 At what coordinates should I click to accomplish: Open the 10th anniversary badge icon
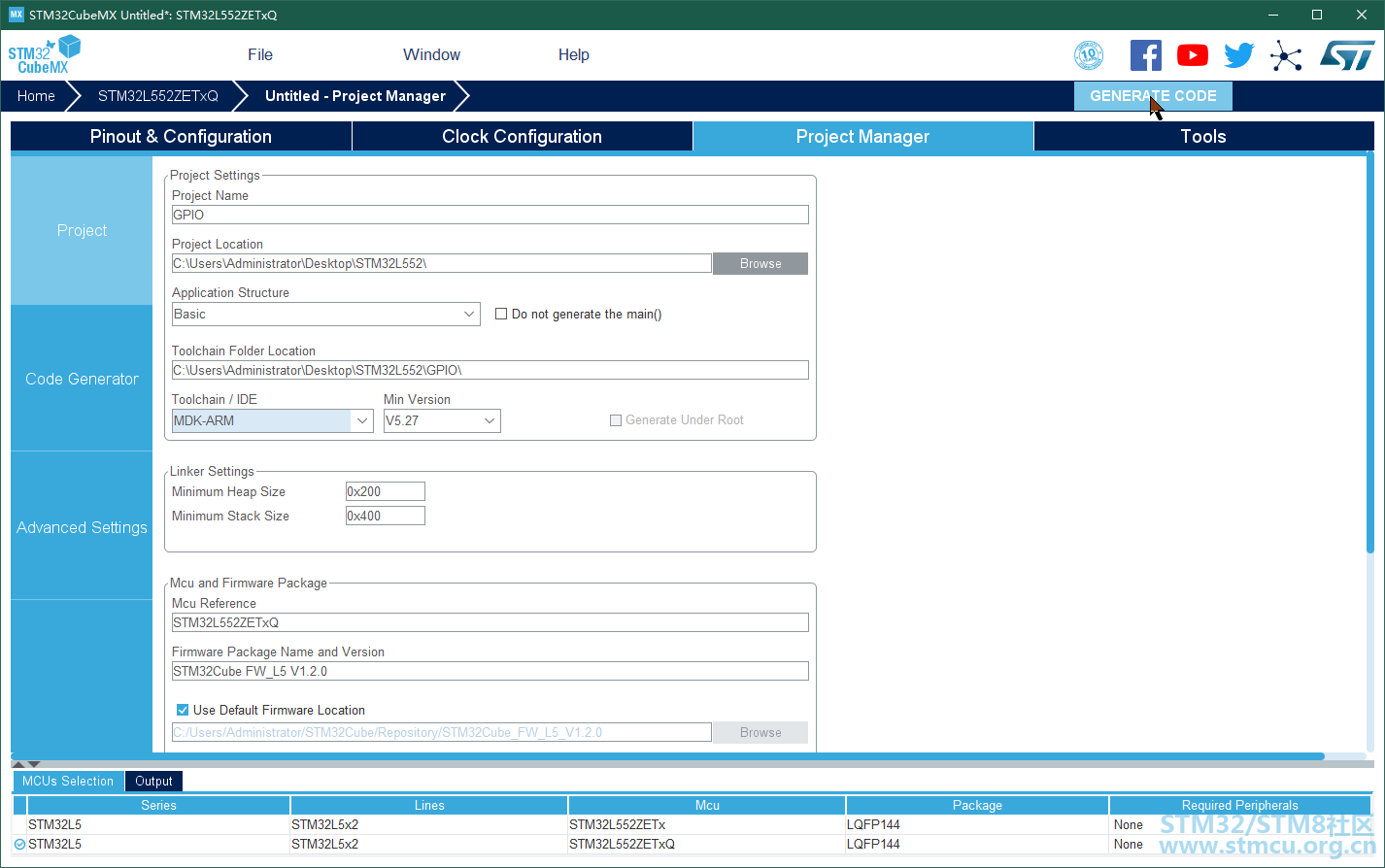[x=1089, y=55]
